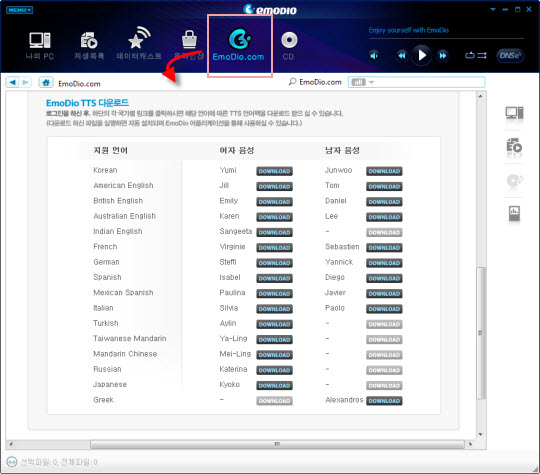Click the status bar sync icon
Screen dimensions: 540x474
[12, 462]
